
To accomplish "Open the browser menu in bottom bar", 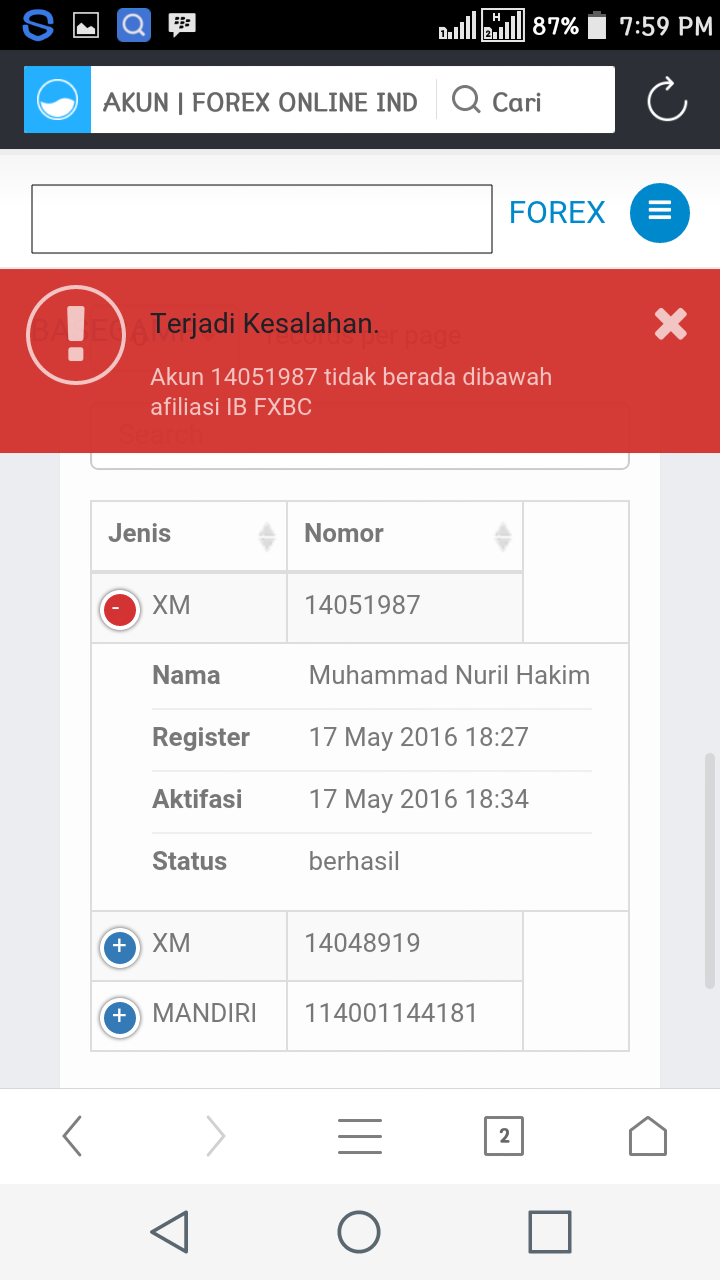I will point(360,1136).
